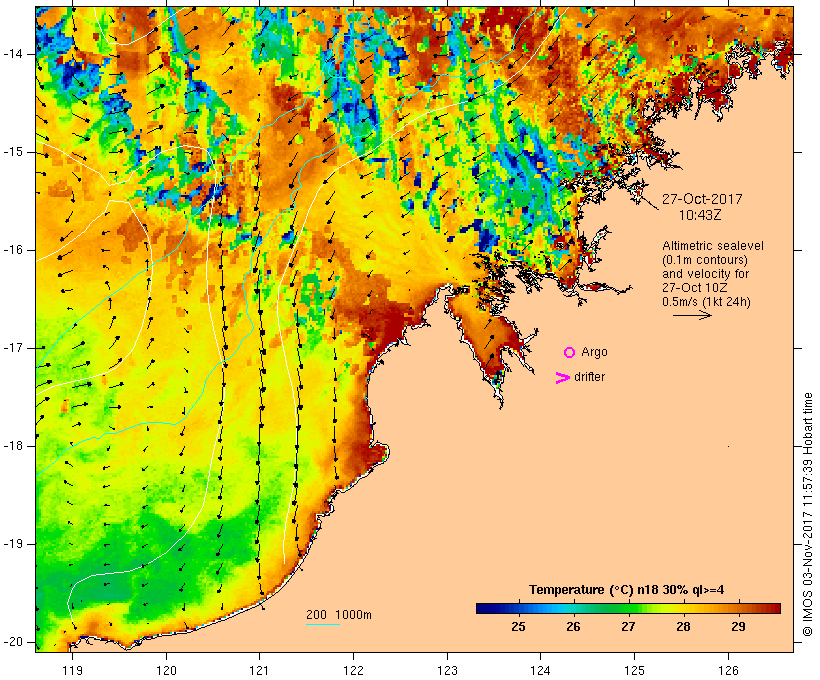Click the '(0.1m contours)' text line
The image size is (820, 680).
point(705,260)
